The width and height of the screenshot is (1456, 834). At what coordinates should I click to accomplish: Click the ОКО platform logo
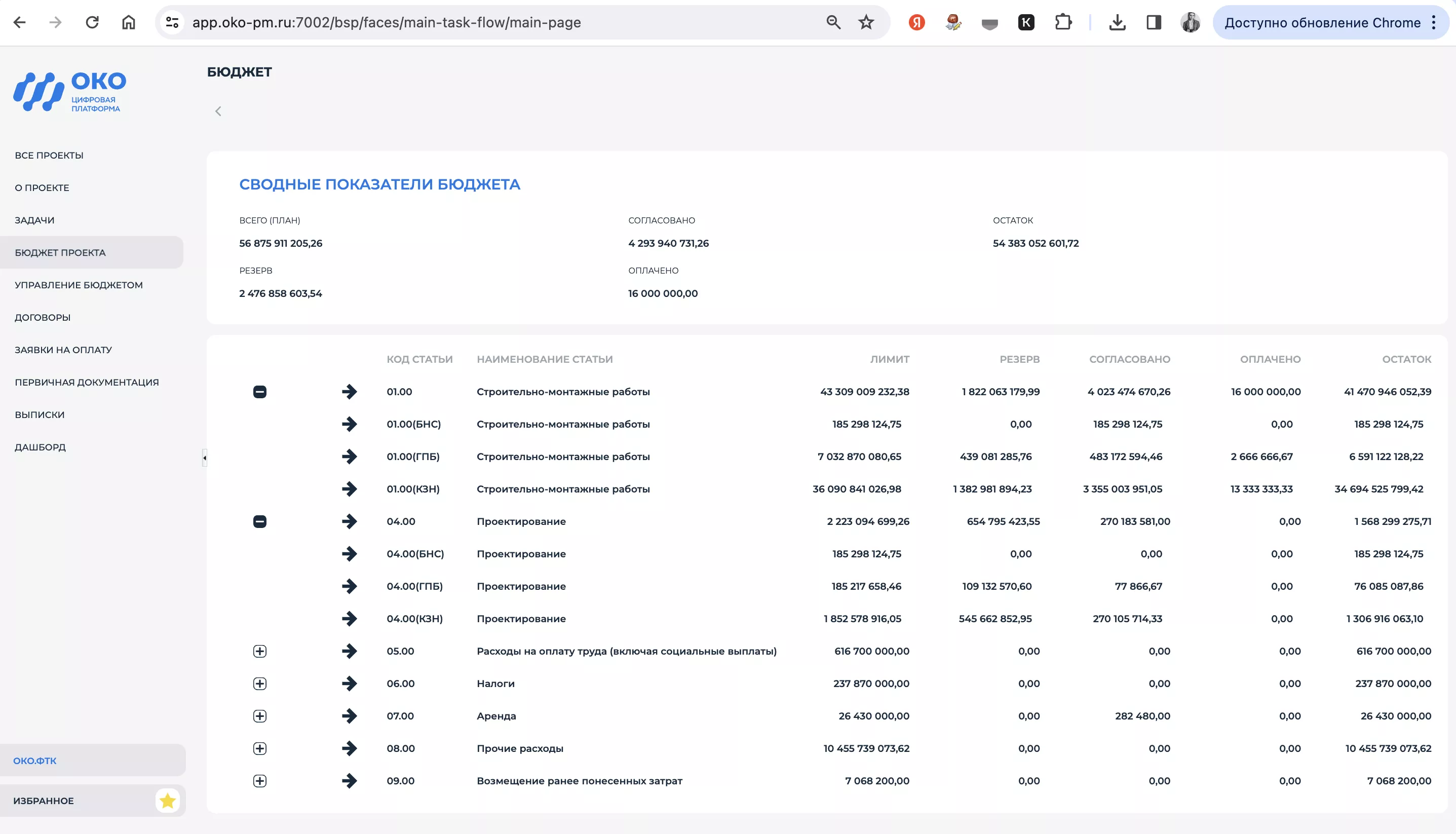68,91
